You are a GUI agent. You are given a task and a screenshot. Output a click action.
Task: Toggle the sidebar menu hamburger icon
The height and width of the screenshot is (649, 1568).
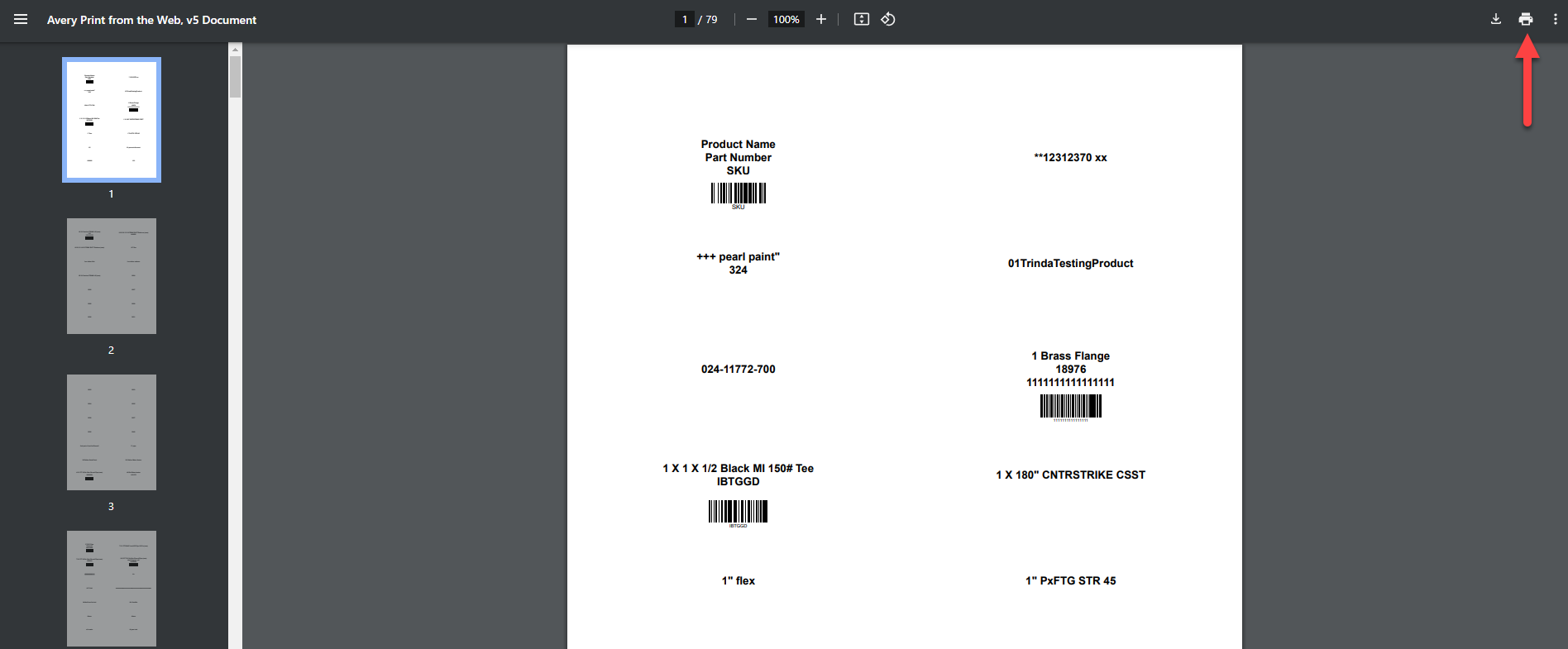21,19
